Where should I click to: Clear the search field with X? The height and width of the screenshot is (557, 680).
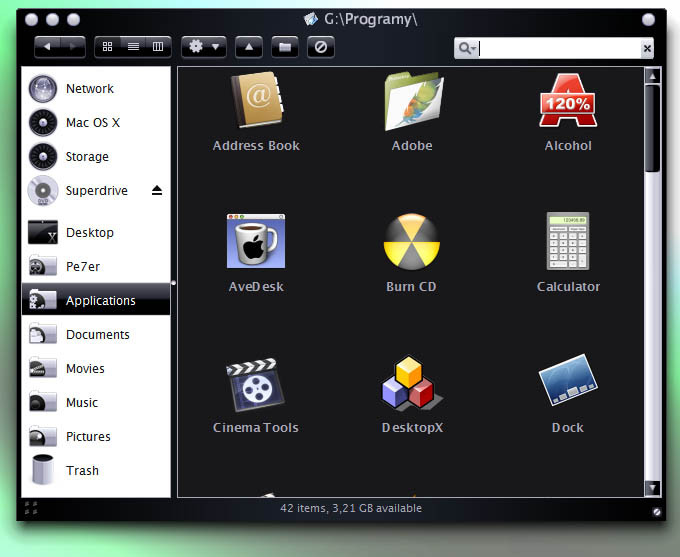[647, 48]
